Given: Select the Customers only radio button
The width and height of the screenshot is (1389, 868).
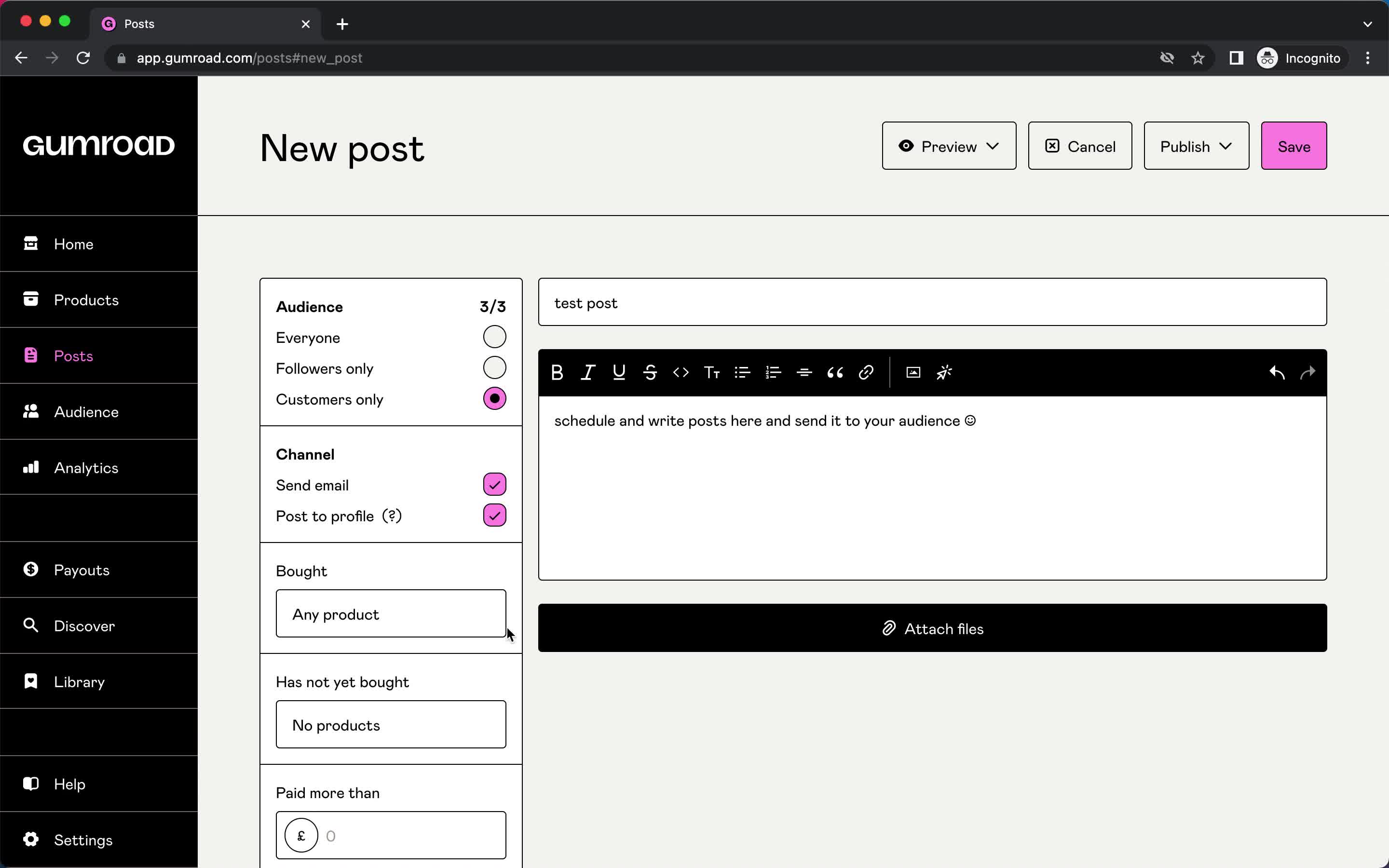Looking at the screenshot, I should (x=494, y=398).
